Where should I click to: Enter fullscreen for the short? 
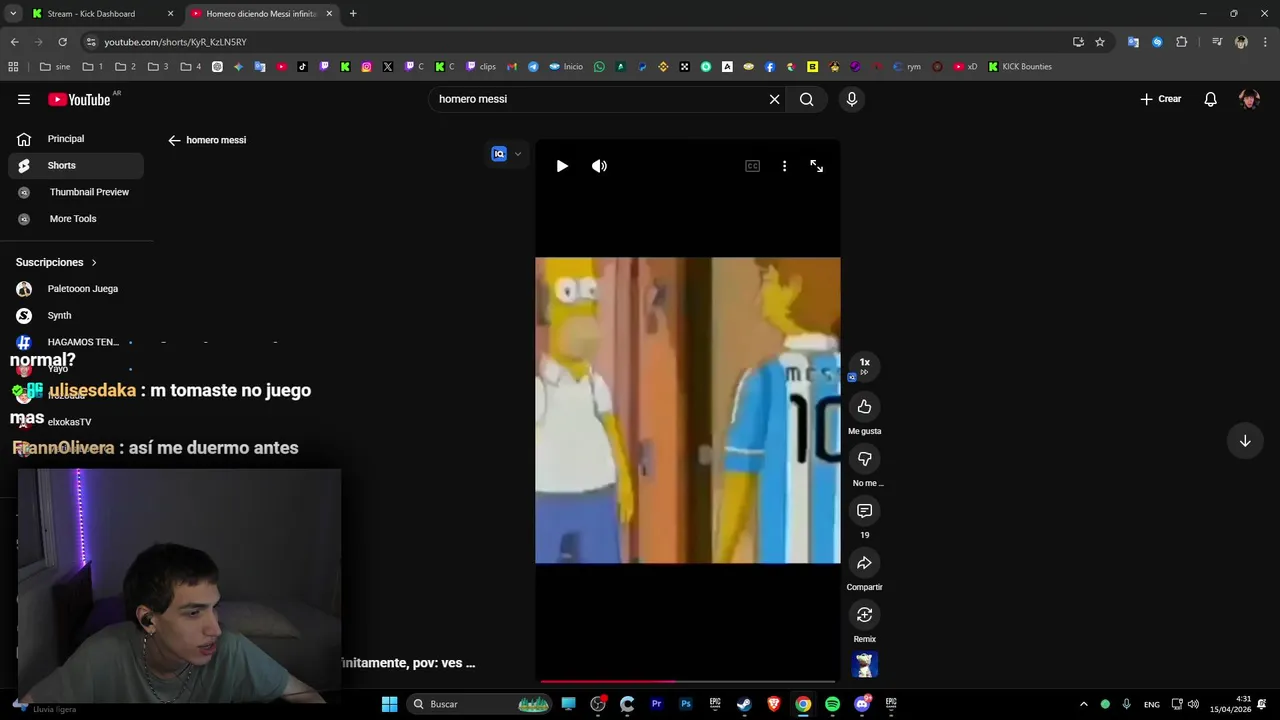point(817,166)
